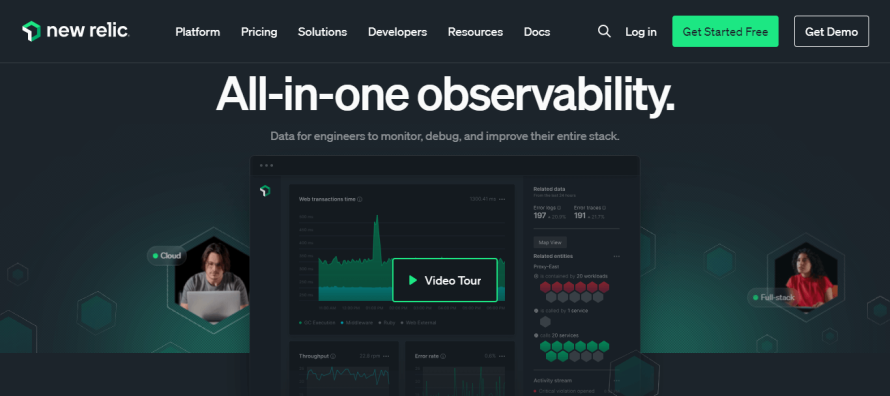Click Get Started Free button

pyautogui.click(x=725, y=31)
